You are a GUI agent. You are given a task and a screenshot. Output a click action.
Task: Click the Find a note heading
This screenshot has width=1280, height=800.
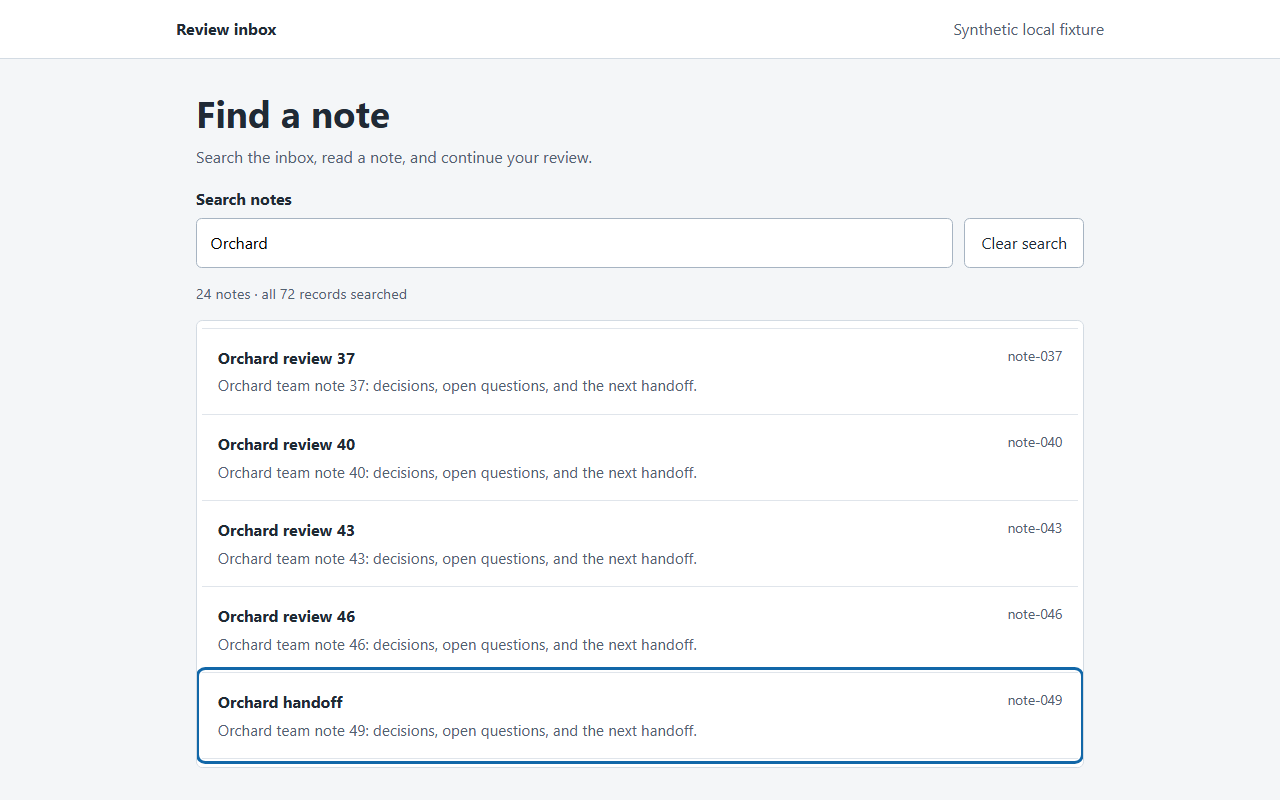293,115
